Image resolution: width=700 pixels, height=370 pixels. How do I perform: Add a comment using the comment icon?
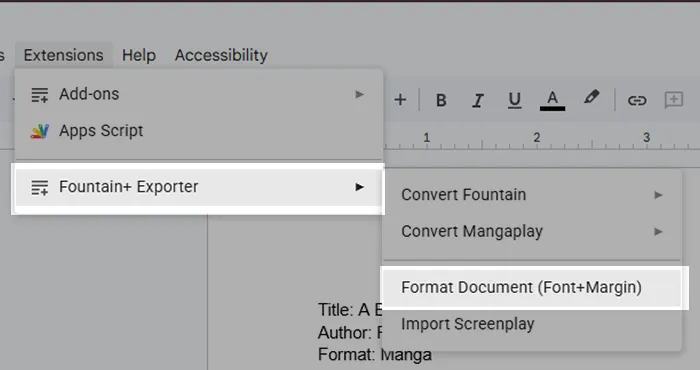(674, 100)
